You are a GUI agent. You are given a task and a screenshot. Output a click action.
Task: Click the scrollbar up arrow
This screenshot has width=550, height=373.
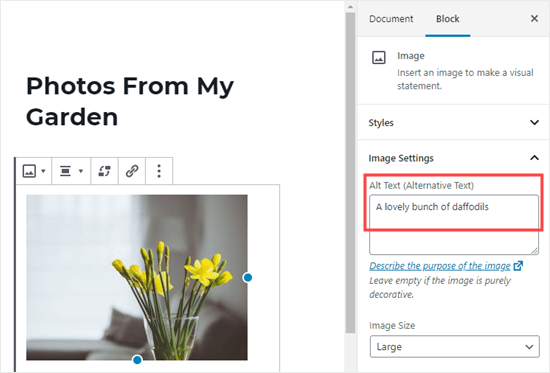pyautogui.click(x=350, y=7)
